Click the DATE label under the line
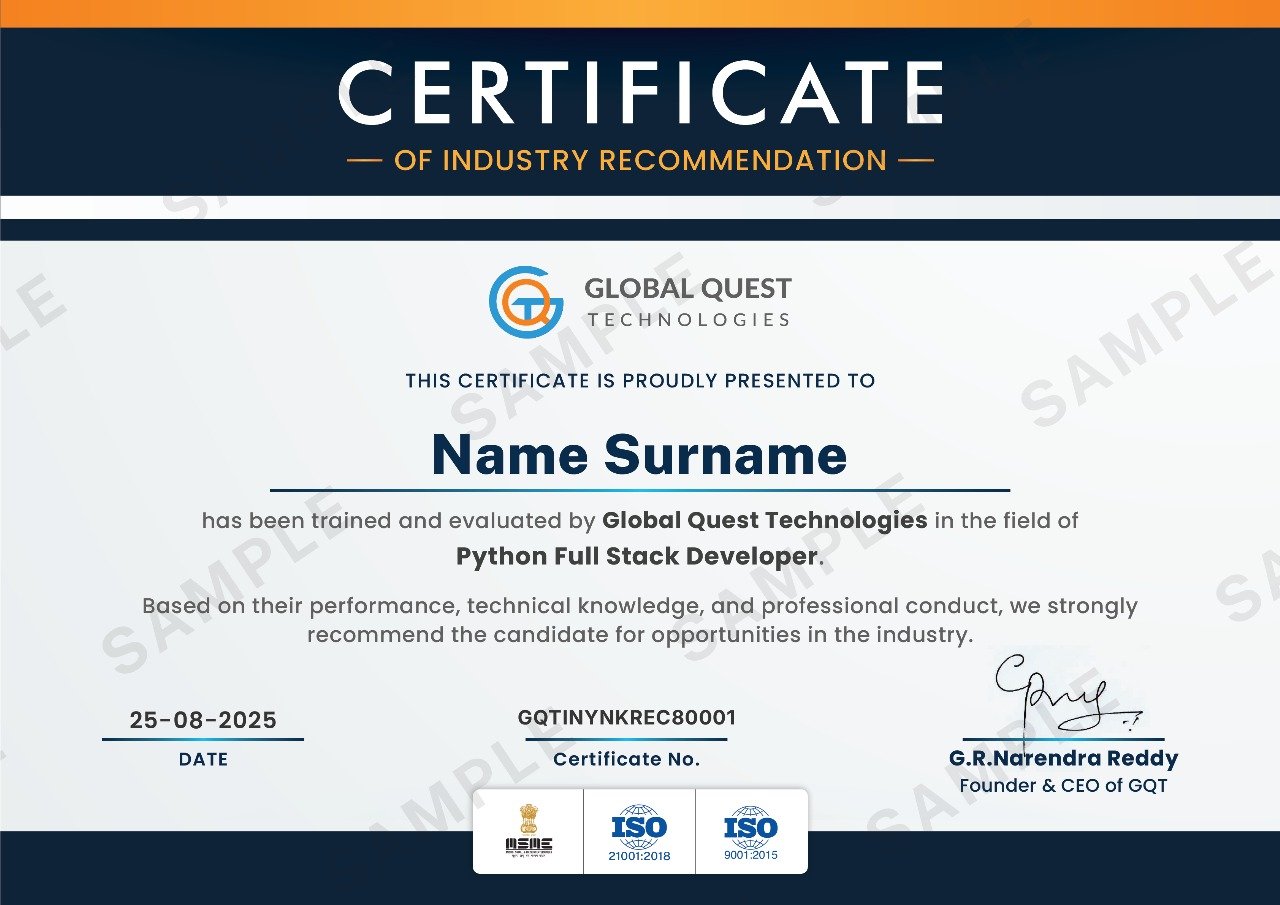This screenshot has height=905, width=1280. click(x=203, y=759)
